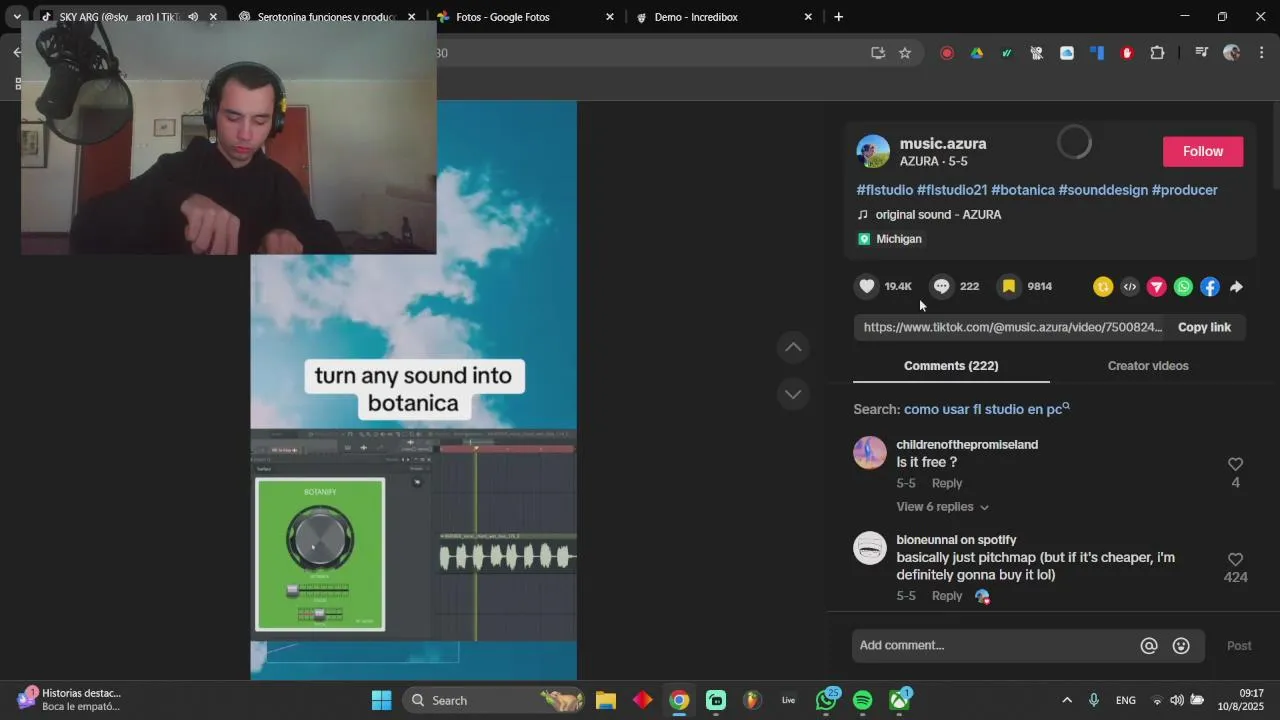Mute the SKY ARG TikTok tab audio
1280x720 pixels.
[x=193, y=17]
